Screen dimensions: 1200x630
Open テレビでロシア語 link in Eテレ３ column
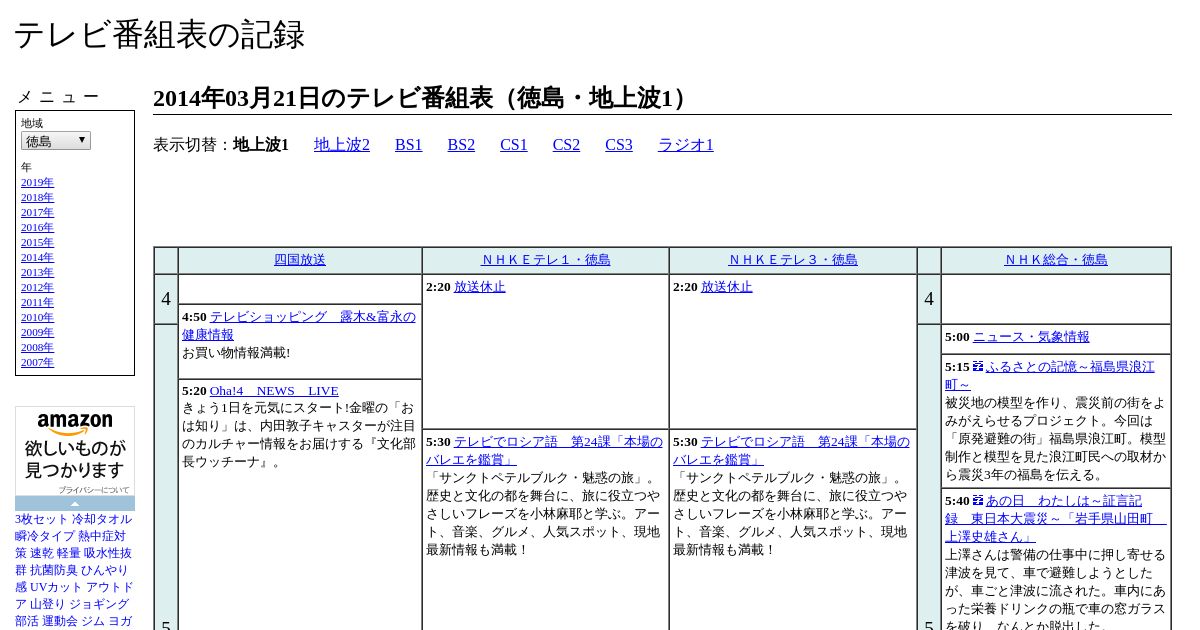click(x=791, y=451)
